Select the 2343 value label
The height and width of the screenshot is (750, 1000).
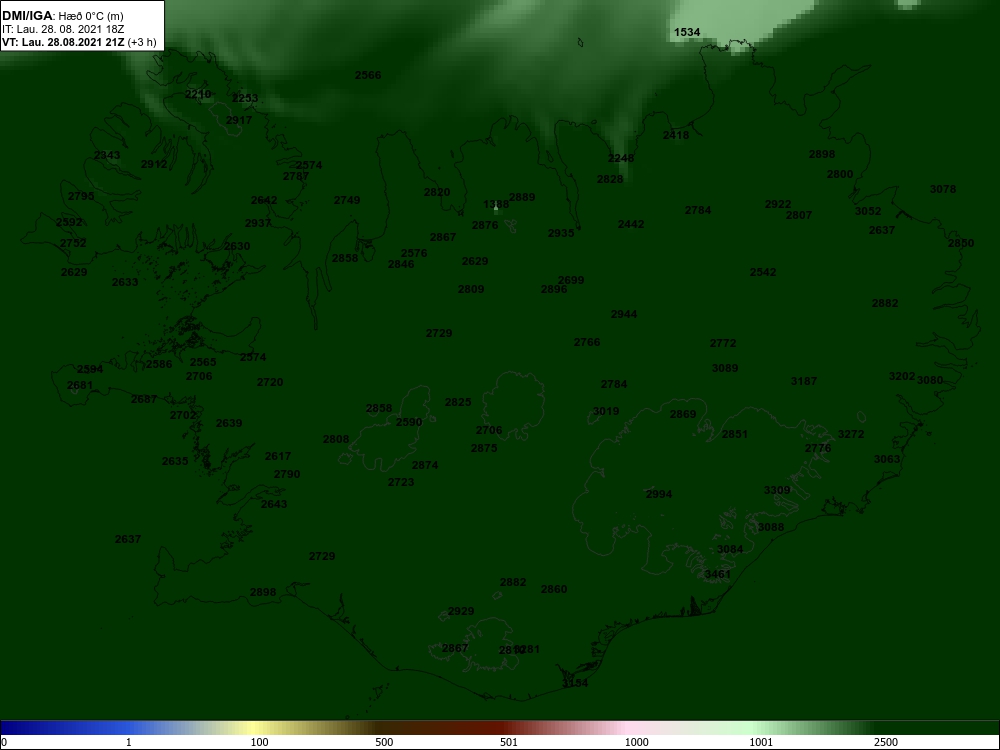point(107,155)
